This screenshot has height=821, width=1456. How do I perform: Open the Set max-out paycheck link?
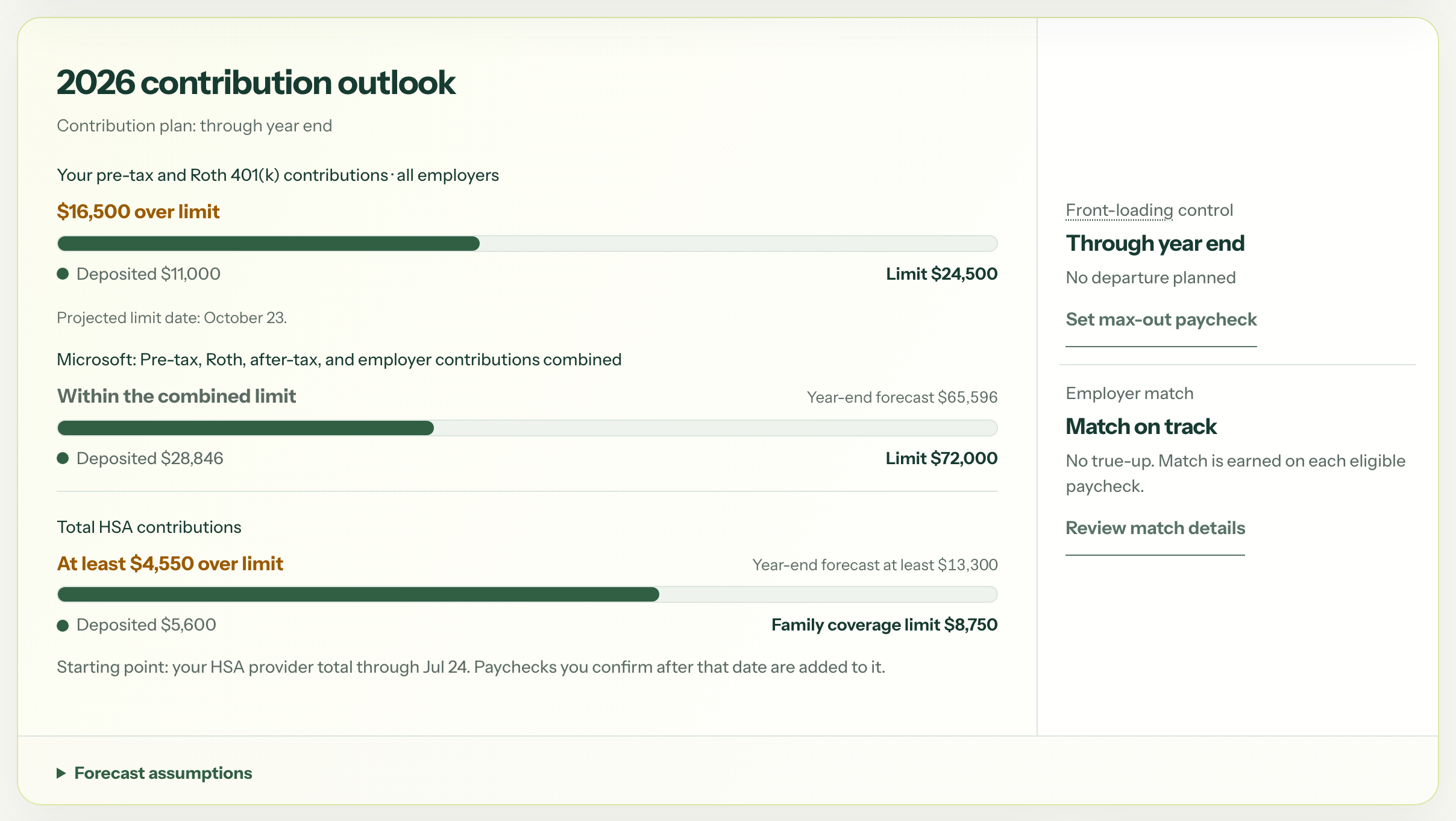pyautogui.click(x=1161, y=319)
